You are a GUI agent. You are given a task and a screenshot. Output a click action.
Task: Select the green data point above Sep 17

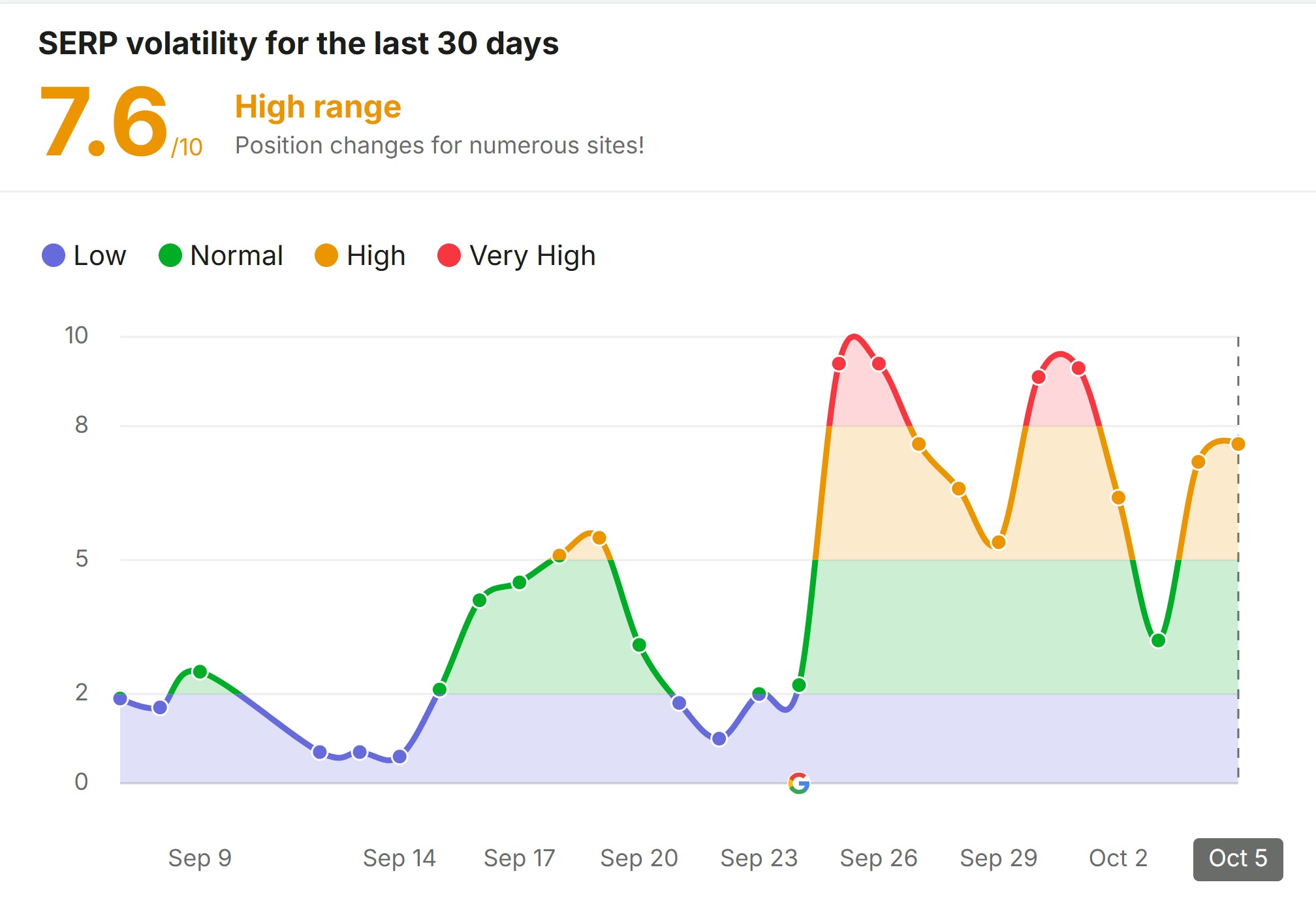pos(520,582)
